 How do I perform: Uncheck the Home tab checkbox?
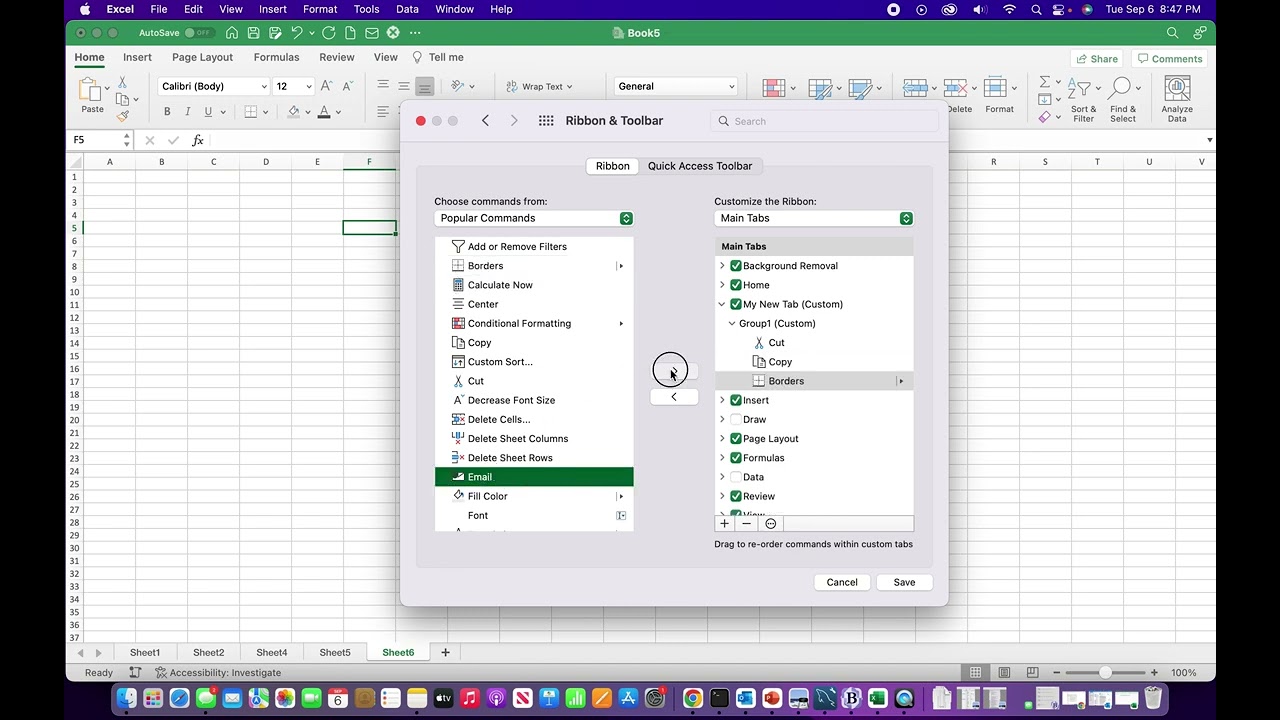736,285
